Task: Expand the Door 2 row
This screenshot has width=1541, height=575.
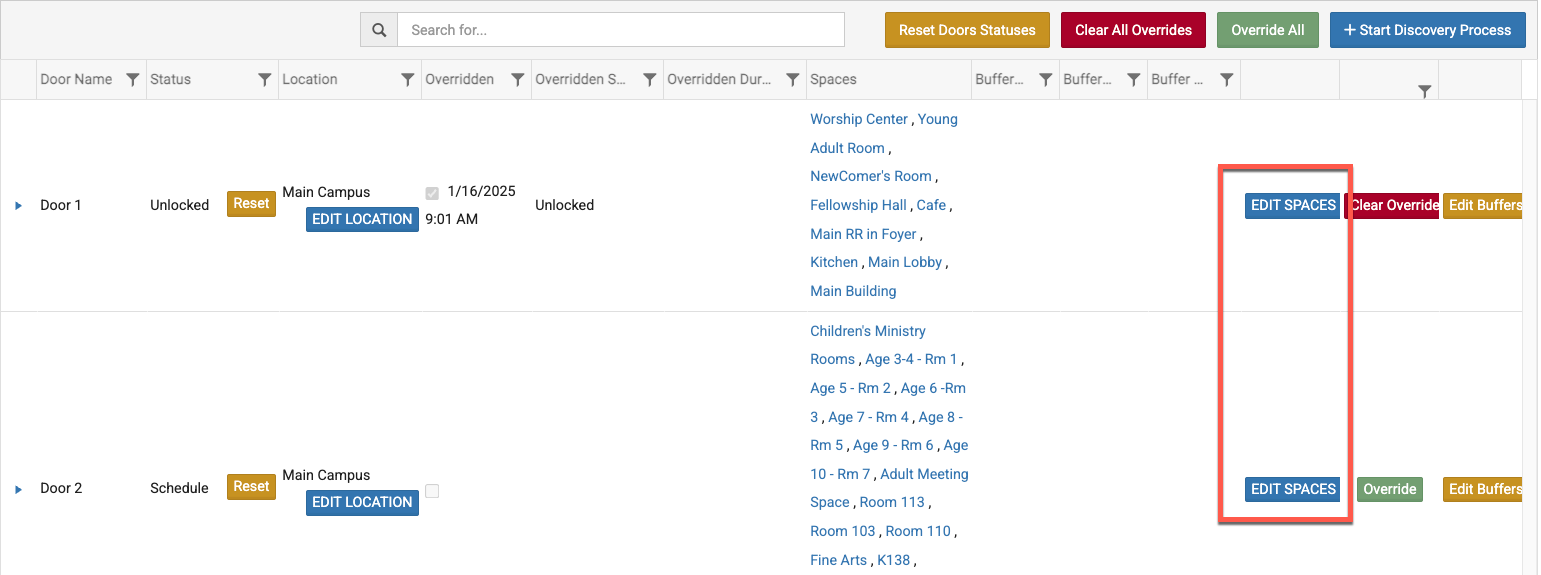Action: (x=18, y=489)
